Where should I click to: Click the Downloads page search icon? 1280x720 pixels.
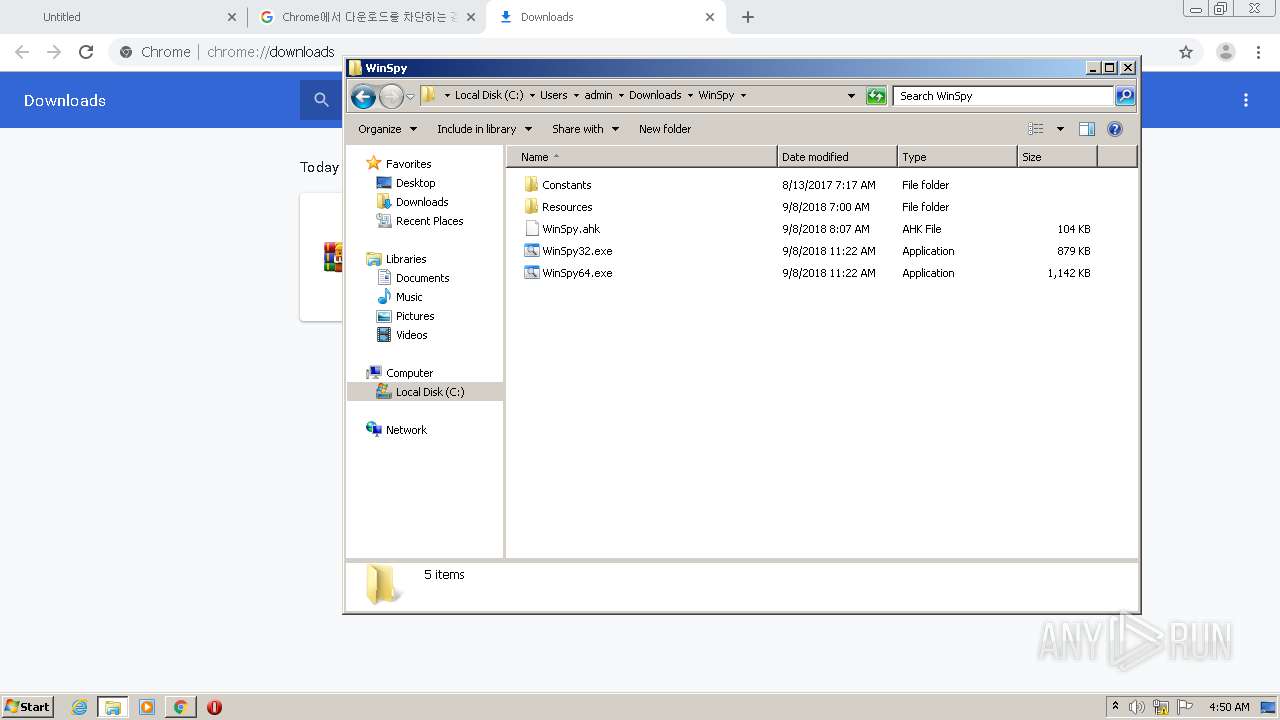[321, 100]
